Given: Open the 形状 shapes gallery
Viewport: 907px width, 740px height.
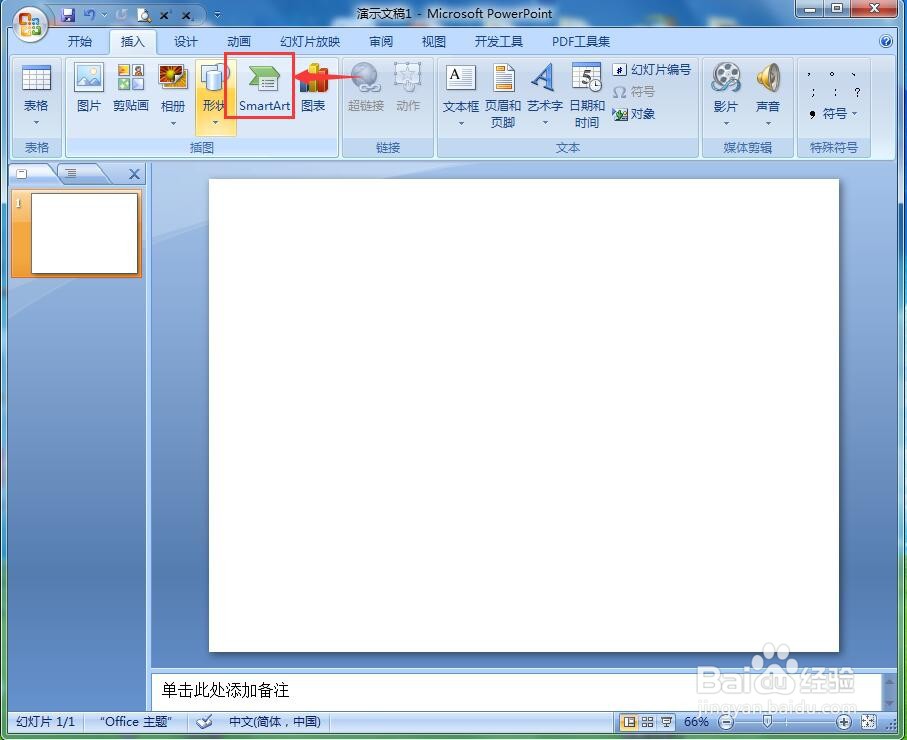Looking at the screenshot, I should pyautogui.click(x=215, y=97).
